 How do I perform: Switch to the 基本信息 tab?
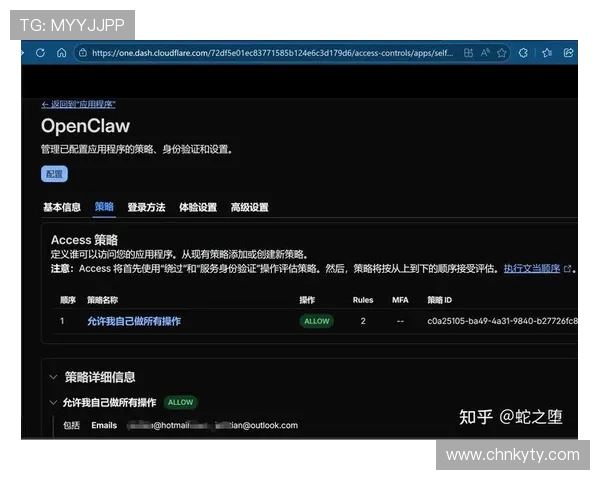(x=62, y=207)
